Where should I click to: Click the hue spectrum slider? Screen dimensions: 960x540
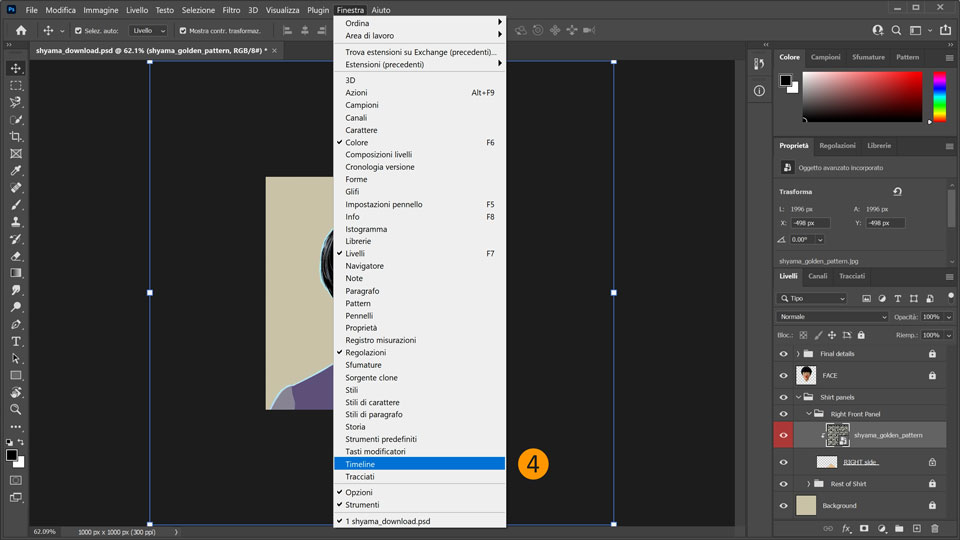coord(939,97)
